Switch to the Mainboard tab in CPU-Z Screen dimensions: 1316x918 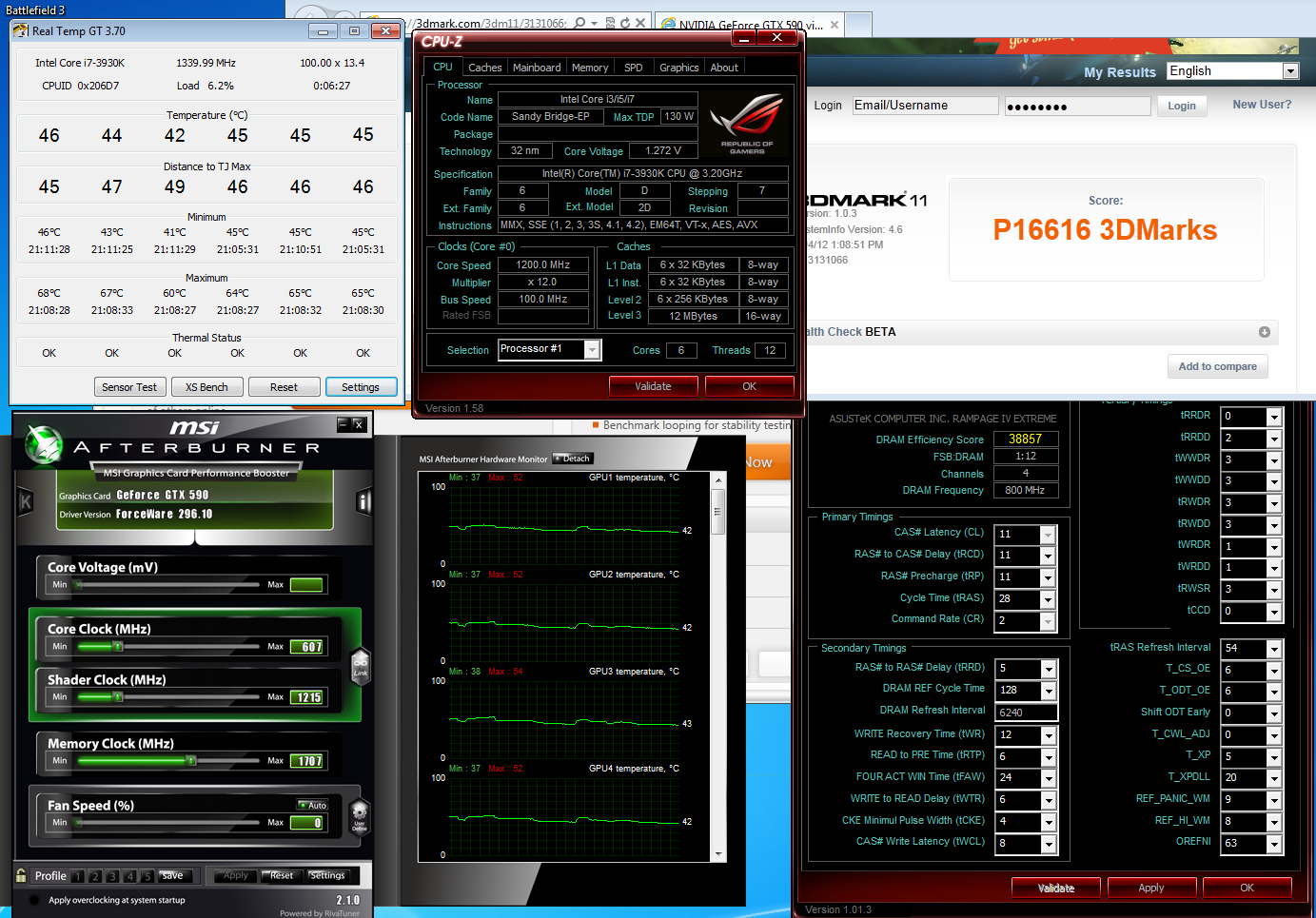(x=537, y=68)
